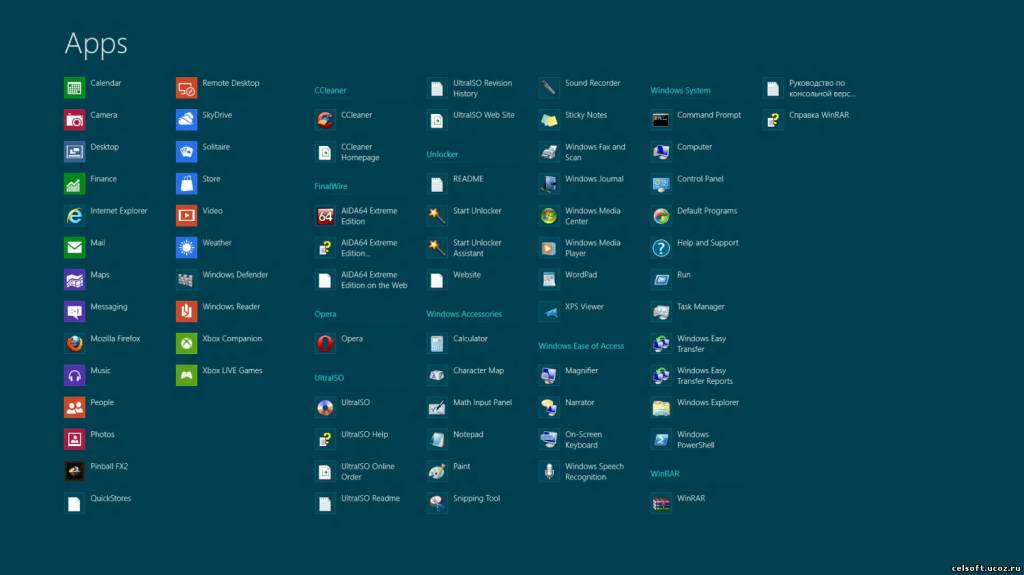Open the Weather app icon
The image size is (1024, 575).
coord(186,248)
